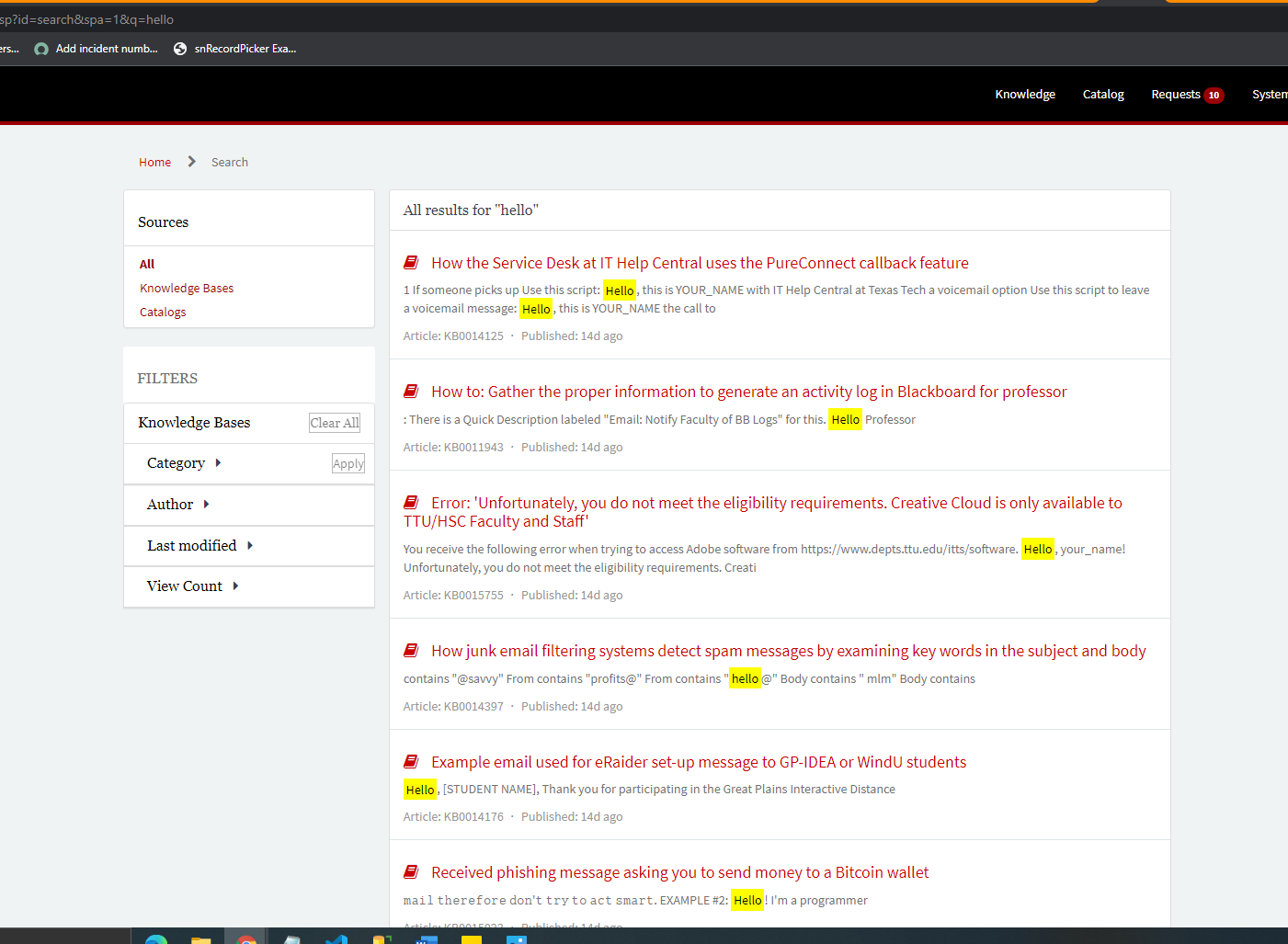Click the book icon next to Creative Cloud error article
Image resolution: width=1288 pixels, height=944 pixels.
pos(411,503)
